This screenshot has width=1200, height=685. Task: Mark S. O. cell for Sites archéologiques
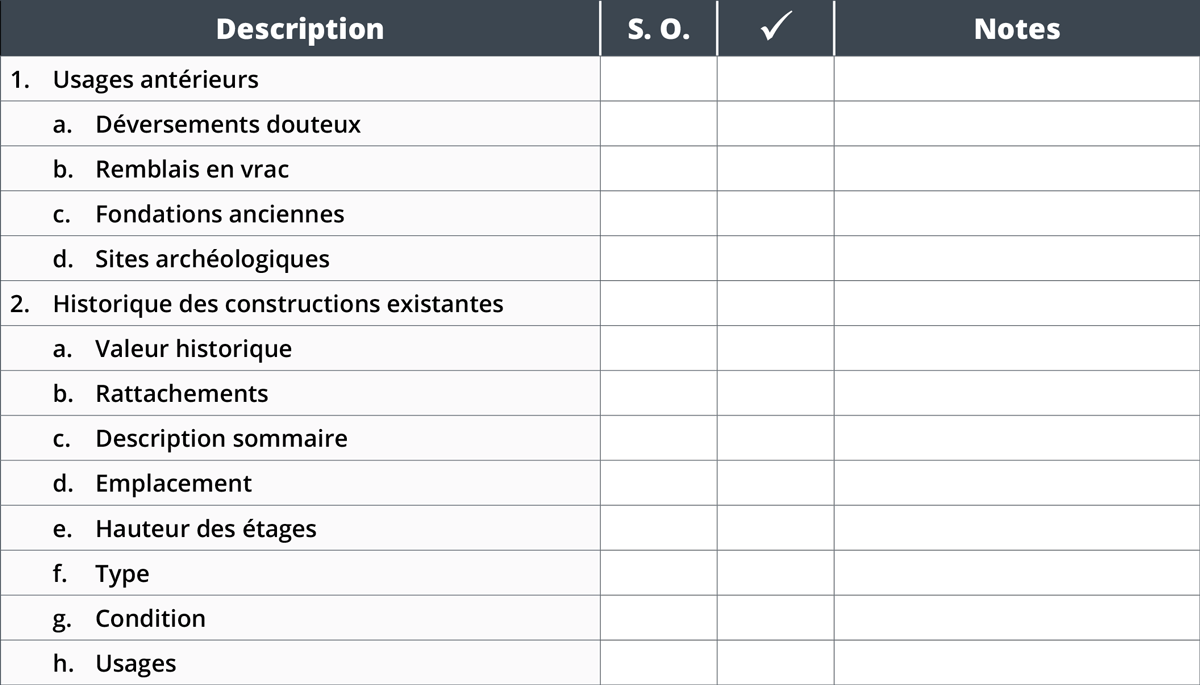coord(658,259)
